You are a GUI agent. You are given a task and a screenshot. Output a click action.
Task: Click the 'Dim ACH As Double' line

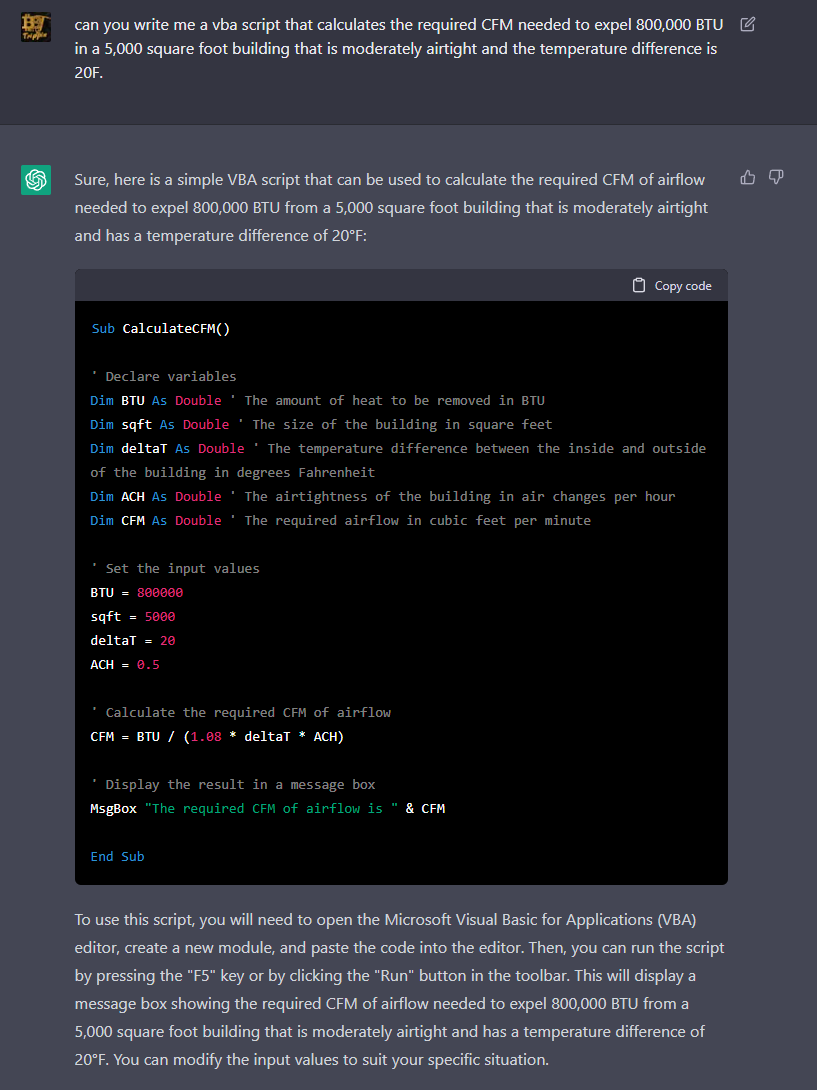(x=382, y=496)
